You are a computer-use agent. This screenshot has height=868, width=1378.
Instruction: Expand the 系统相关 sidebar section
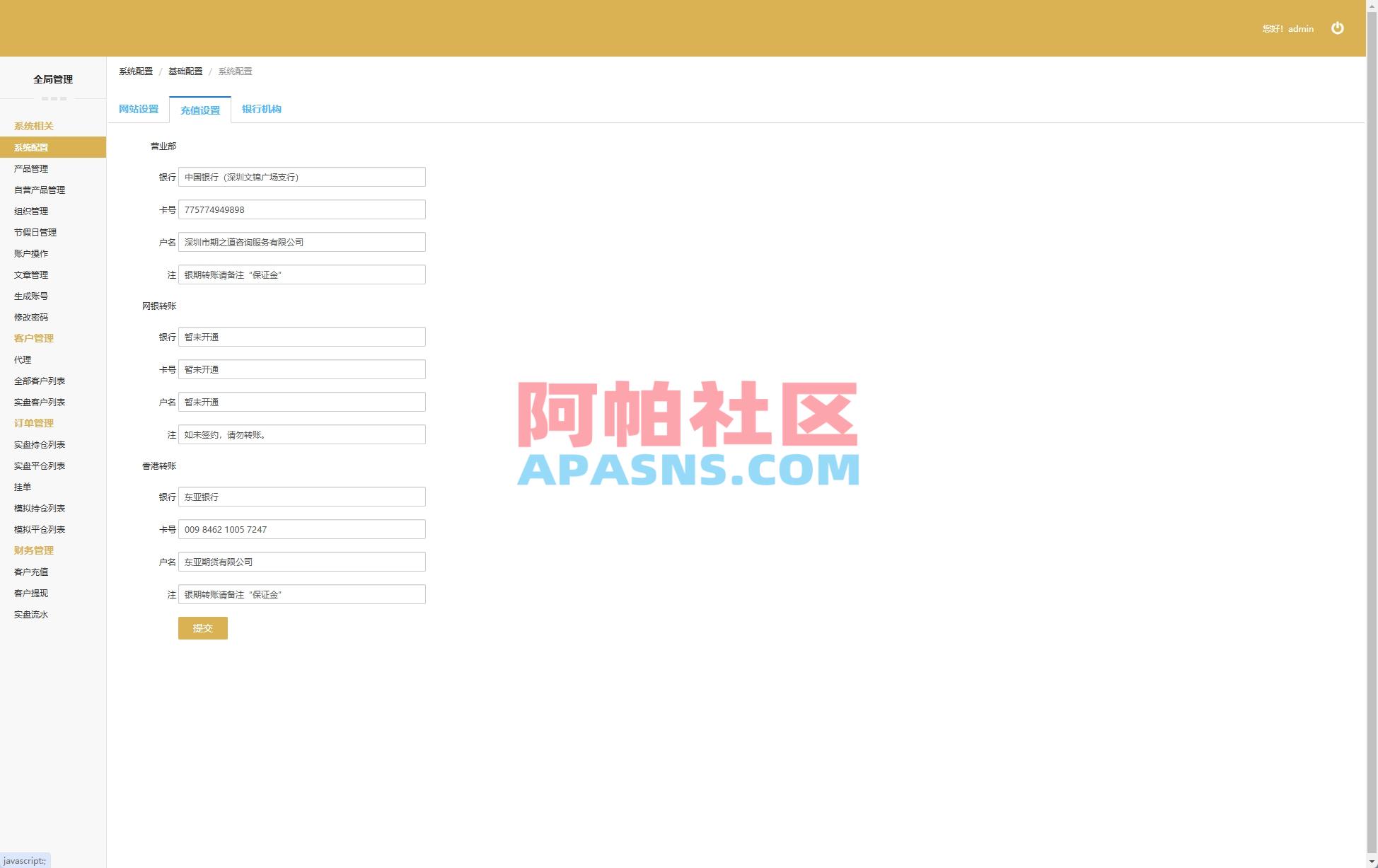(33, 126)
